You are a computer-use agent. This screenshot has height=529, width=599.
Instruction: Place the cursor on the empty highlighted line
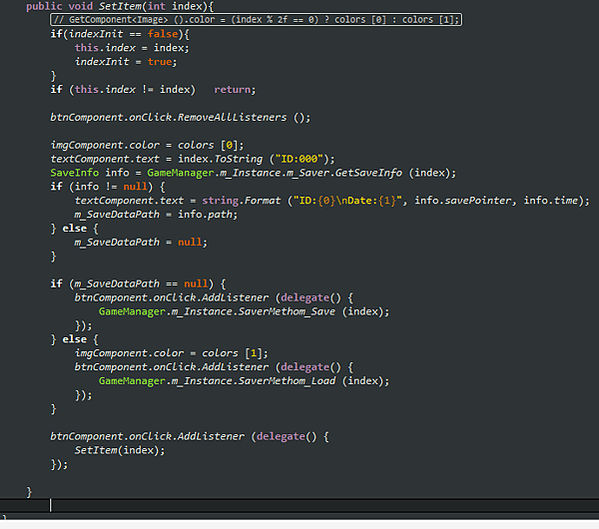pyautogui.click(x=300, y=505)
